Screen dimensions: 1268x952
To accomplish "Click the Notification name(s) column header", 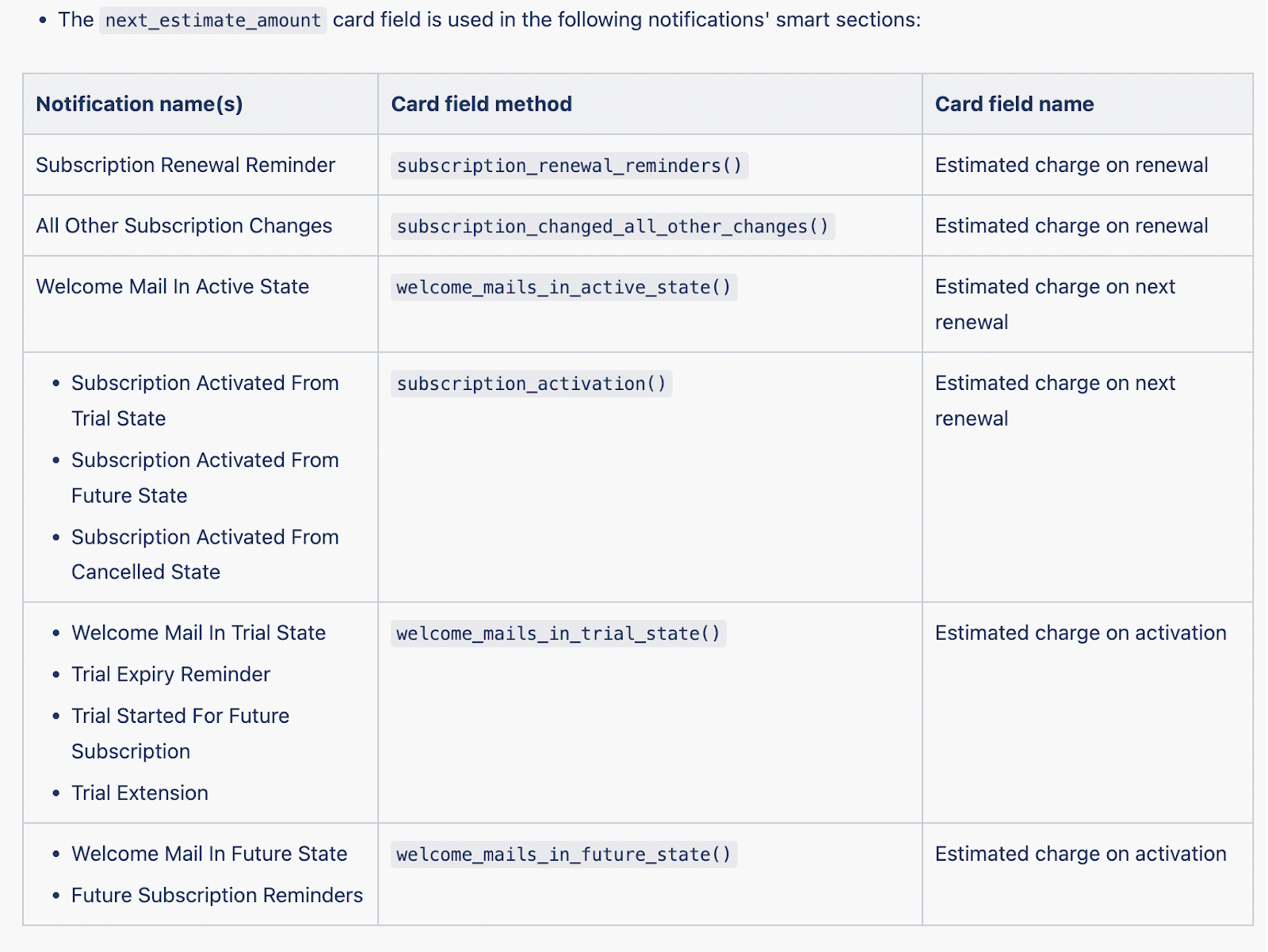I will click(139, 104).
